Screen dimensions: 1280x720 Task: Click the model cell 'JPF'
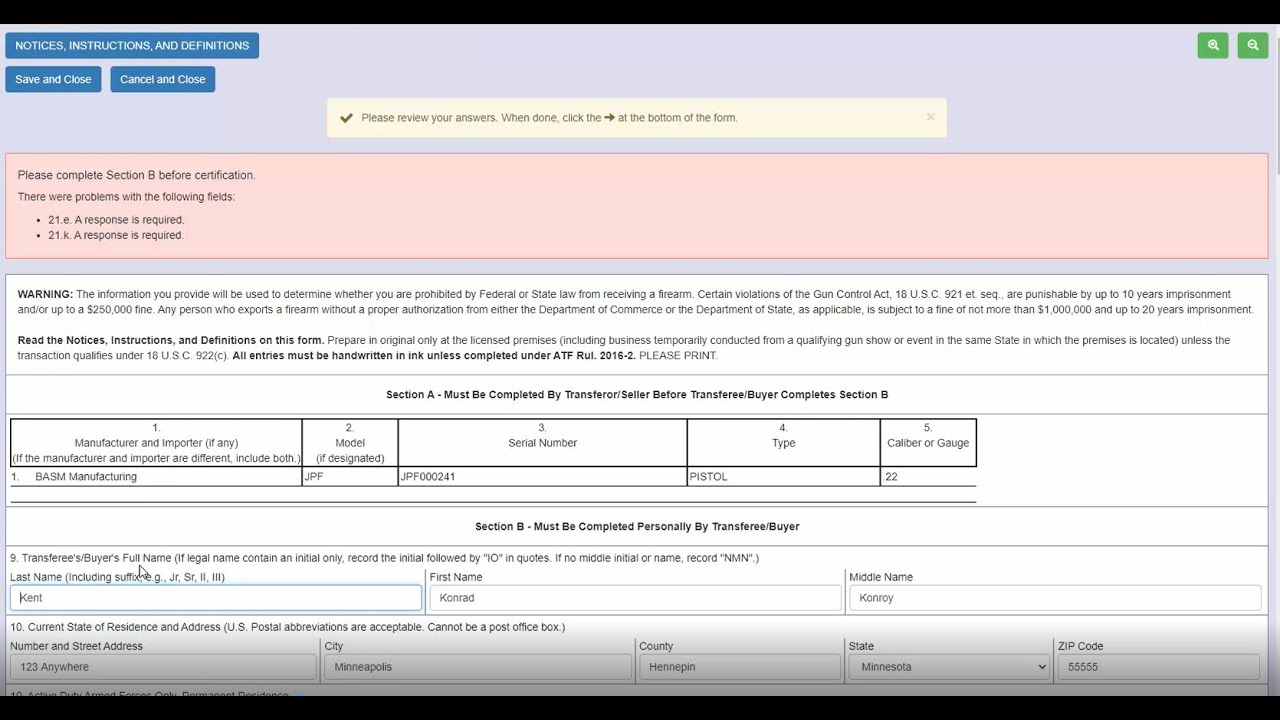tap(350, 477)
